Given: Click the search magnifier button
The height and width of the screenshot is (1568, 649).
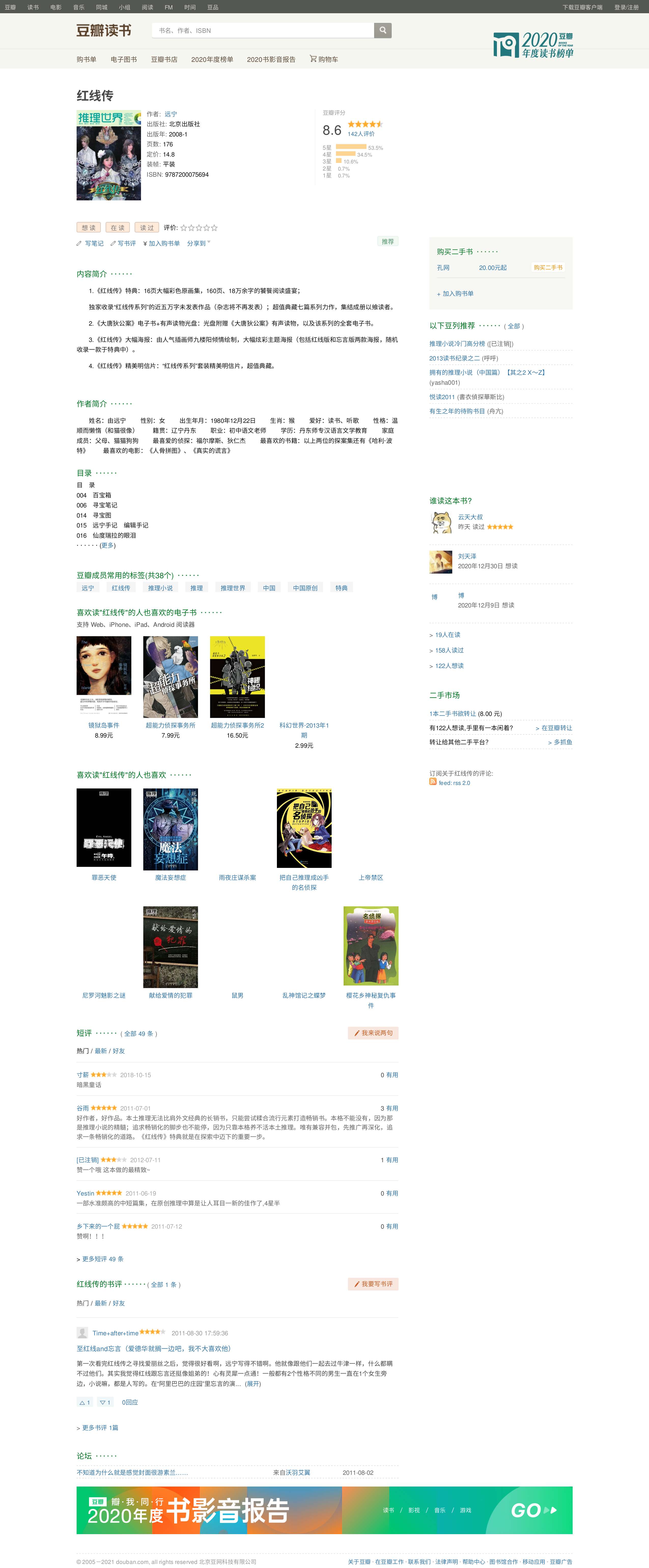Looking at the screenshot, I should tap(383, 31).
